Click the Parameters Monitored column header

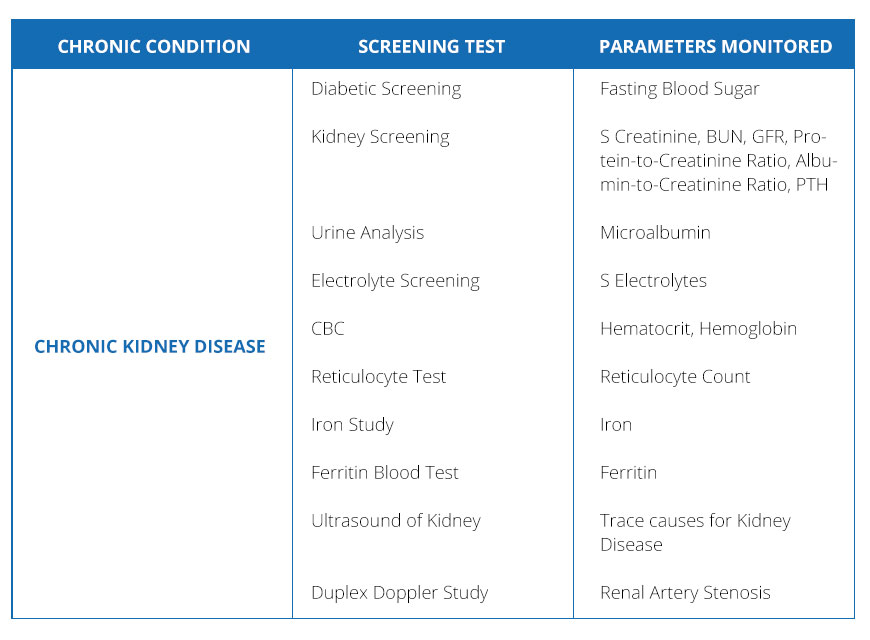(715, 46)
